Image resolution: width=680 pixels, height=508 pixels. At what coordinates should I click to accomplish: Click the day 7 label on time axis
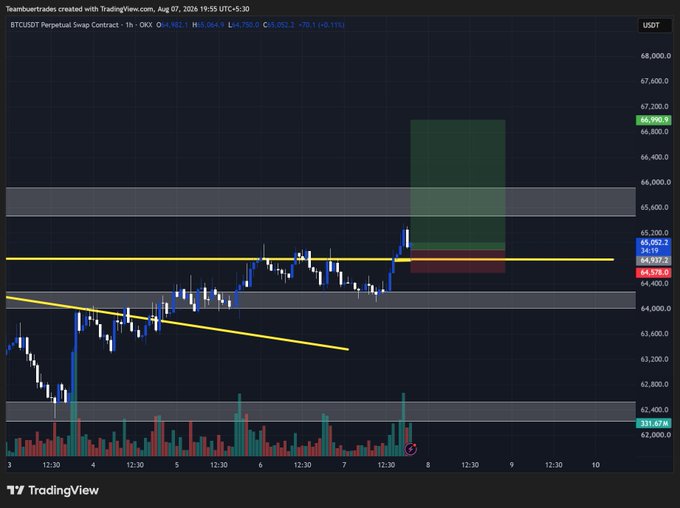344,465
